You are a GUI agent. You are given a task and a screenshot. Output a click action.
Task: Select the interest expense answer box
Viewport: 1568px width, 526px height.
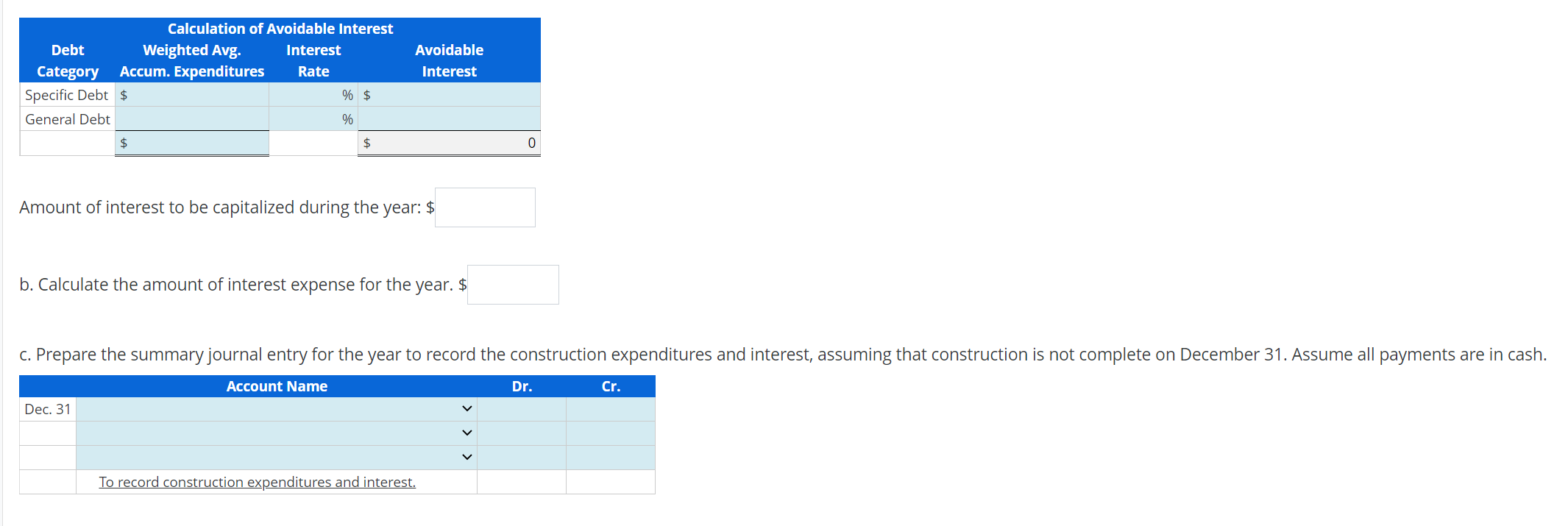click(512, 284)
